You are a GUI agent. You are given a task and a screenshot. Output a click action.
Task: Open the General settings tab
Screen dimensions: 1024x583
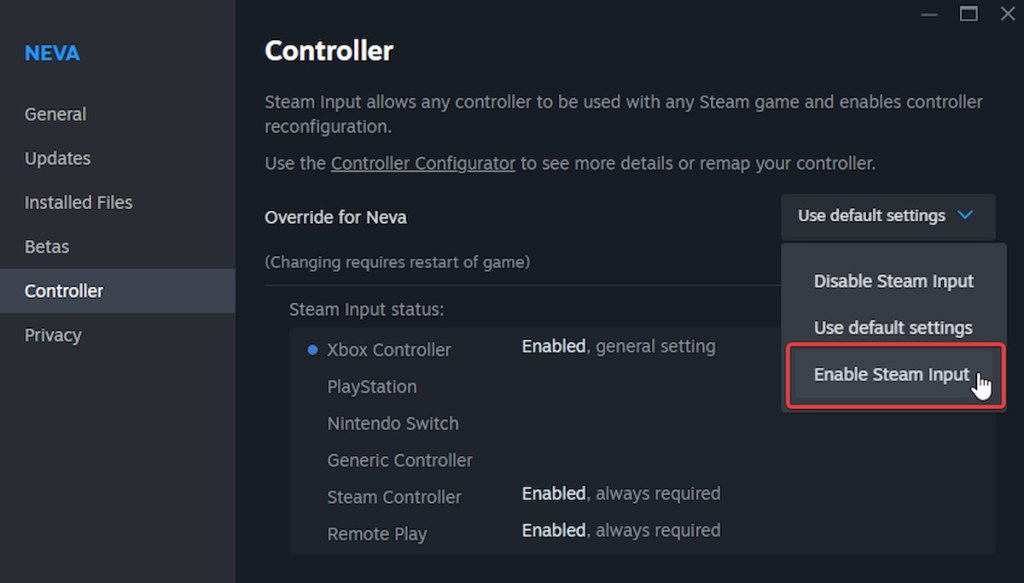[55, 114]
